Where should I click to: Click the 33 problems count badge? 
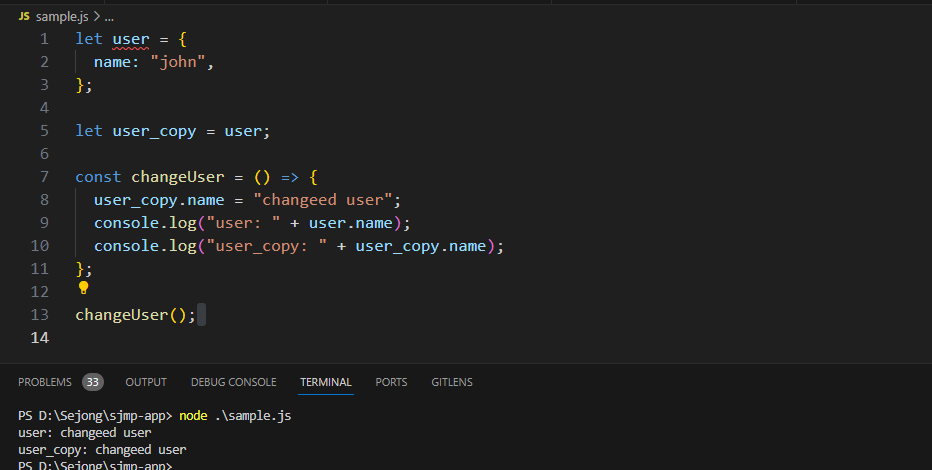(93, 382)
